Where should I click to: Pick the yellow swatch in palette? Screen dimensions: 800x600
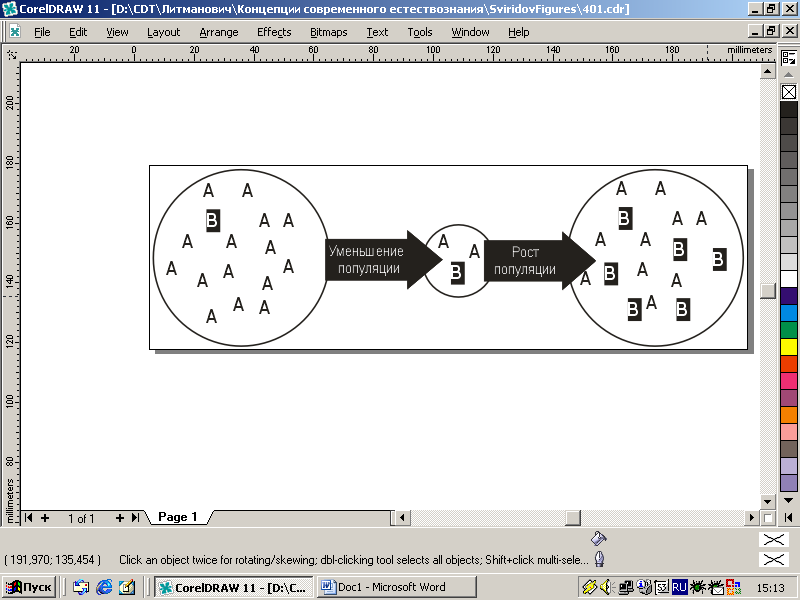[788, 347]
